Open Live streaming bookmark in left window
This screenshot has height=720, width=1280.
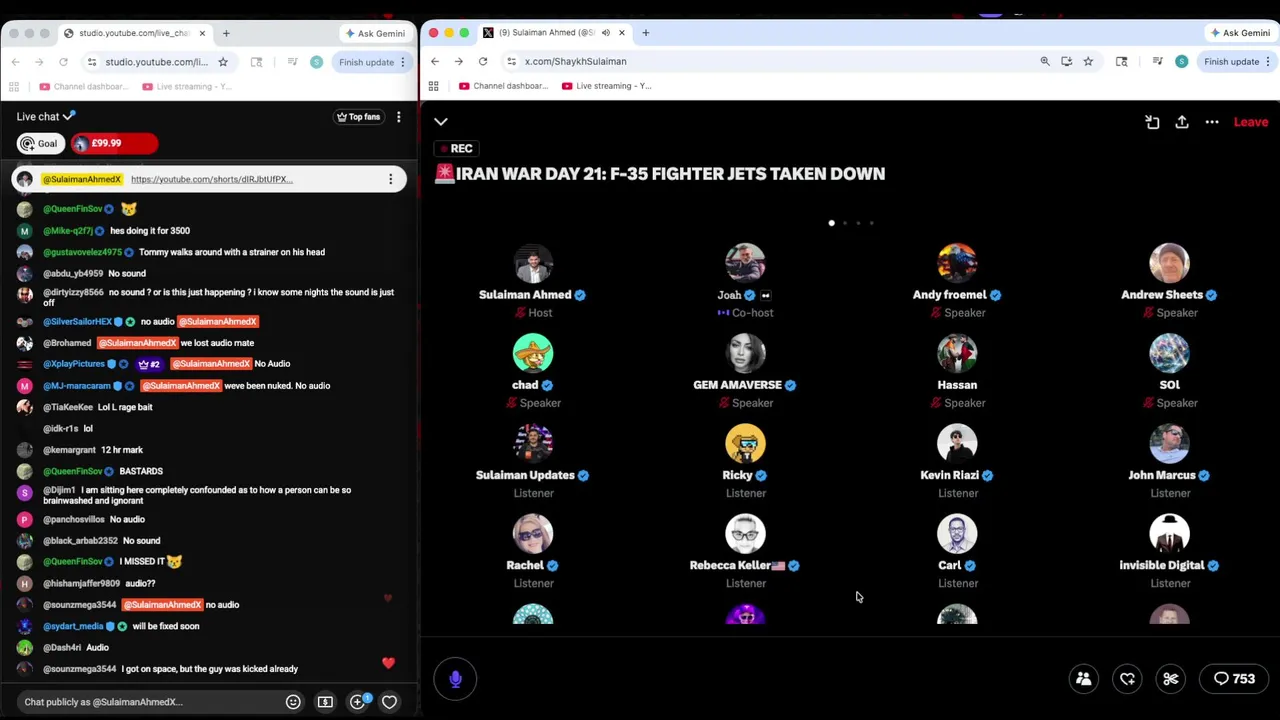[x=188, y=86]
